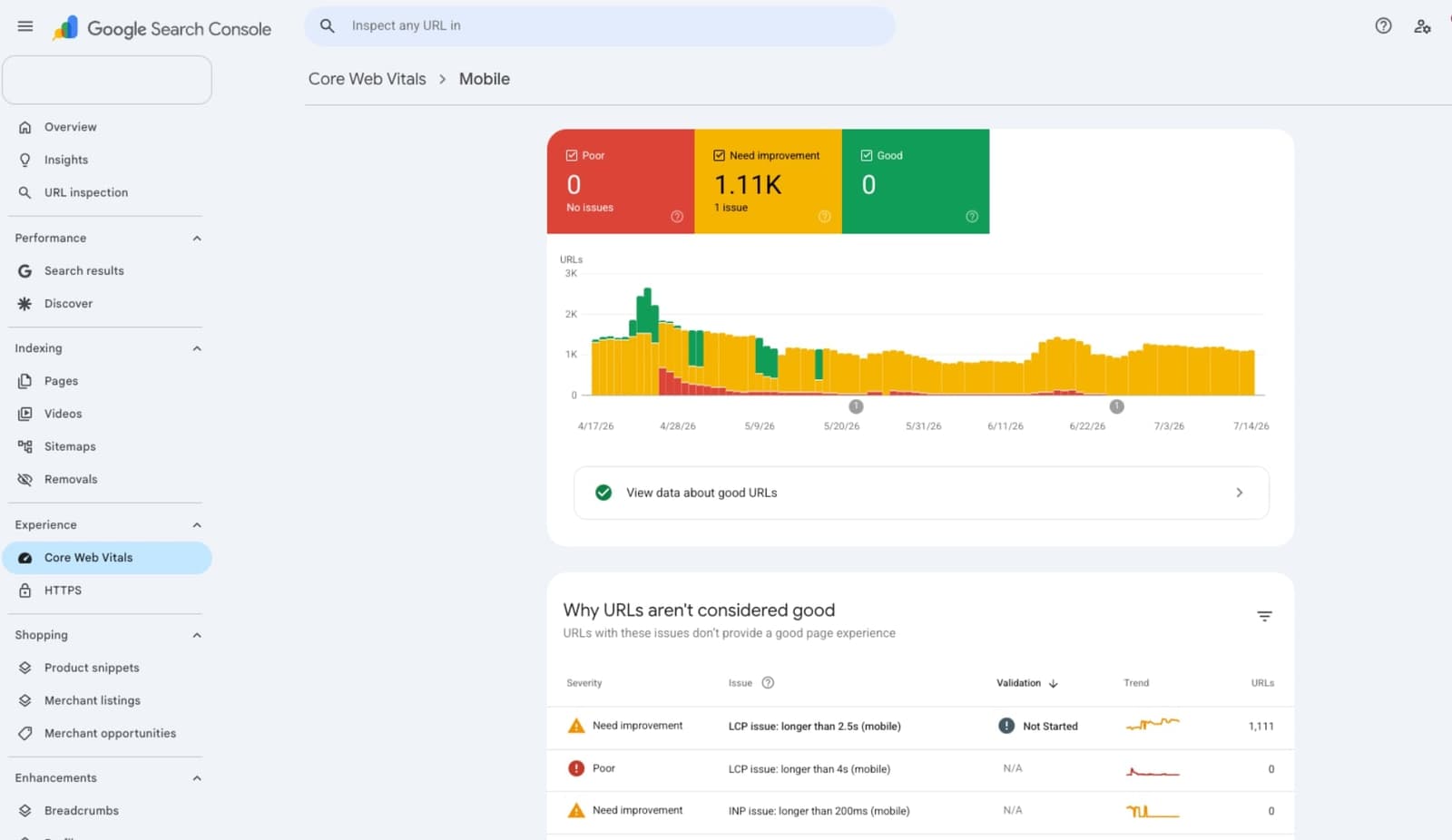The width and height of the screenshot is (1452, 840).
Task: Click the yellow Need improvement summary card
Action: tap(769, 181)
